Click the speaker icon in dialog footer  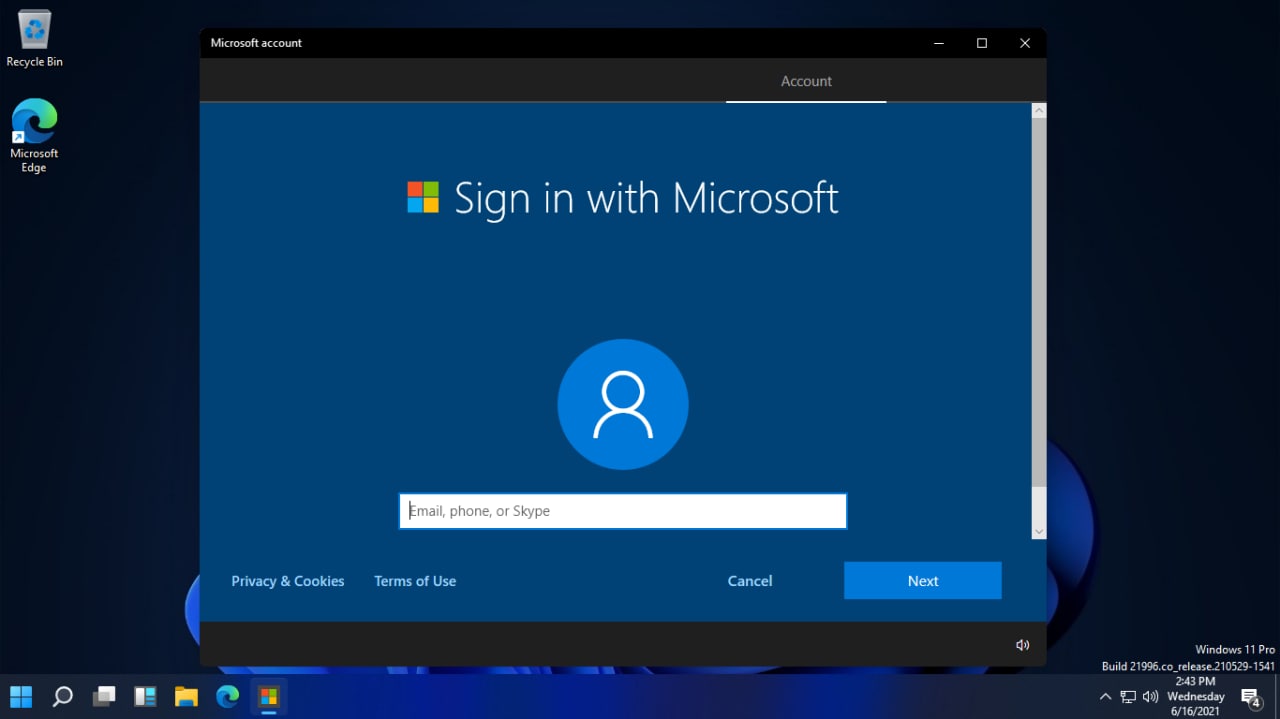pos(1022,645)
